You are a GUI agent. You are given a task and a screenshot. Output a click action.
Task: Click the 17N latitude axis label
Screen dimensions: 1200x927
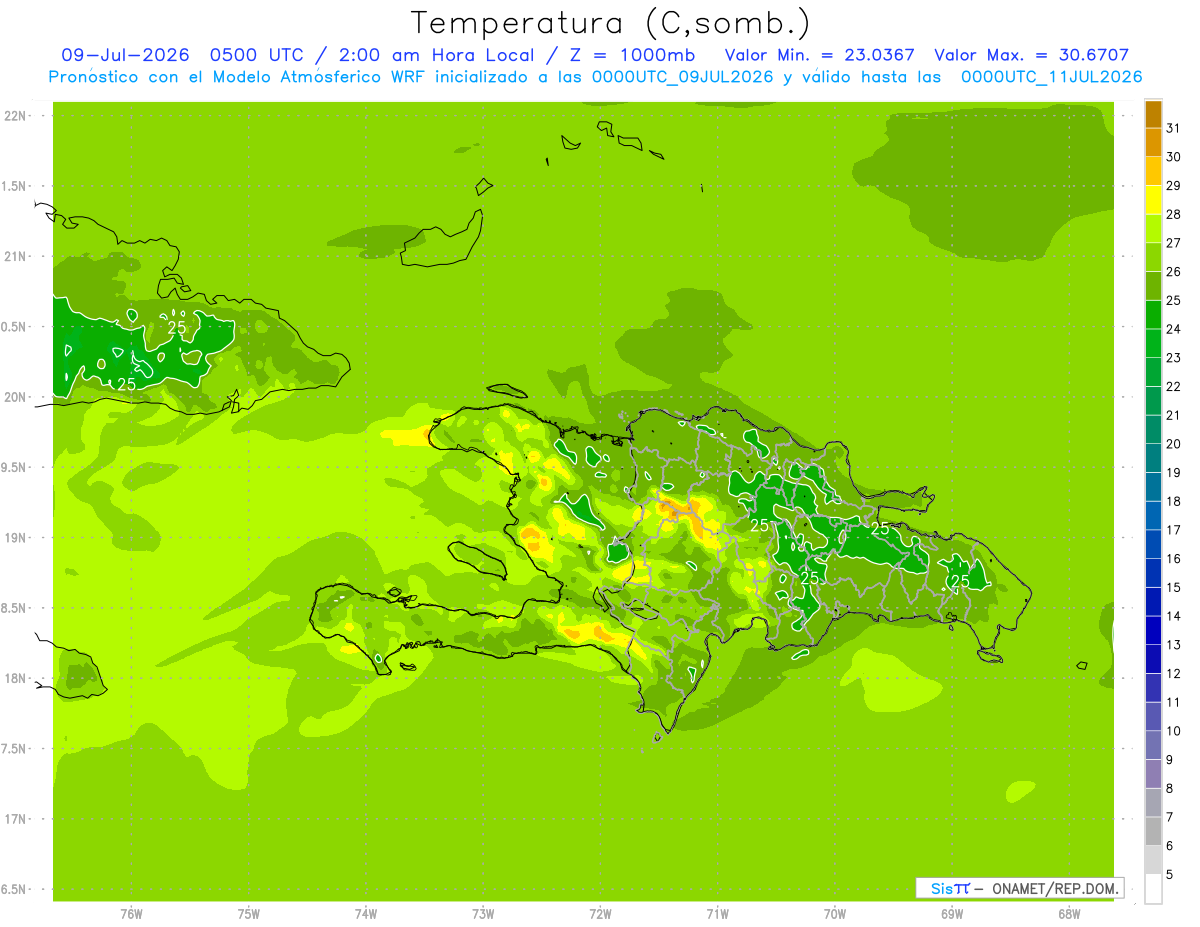16,819
